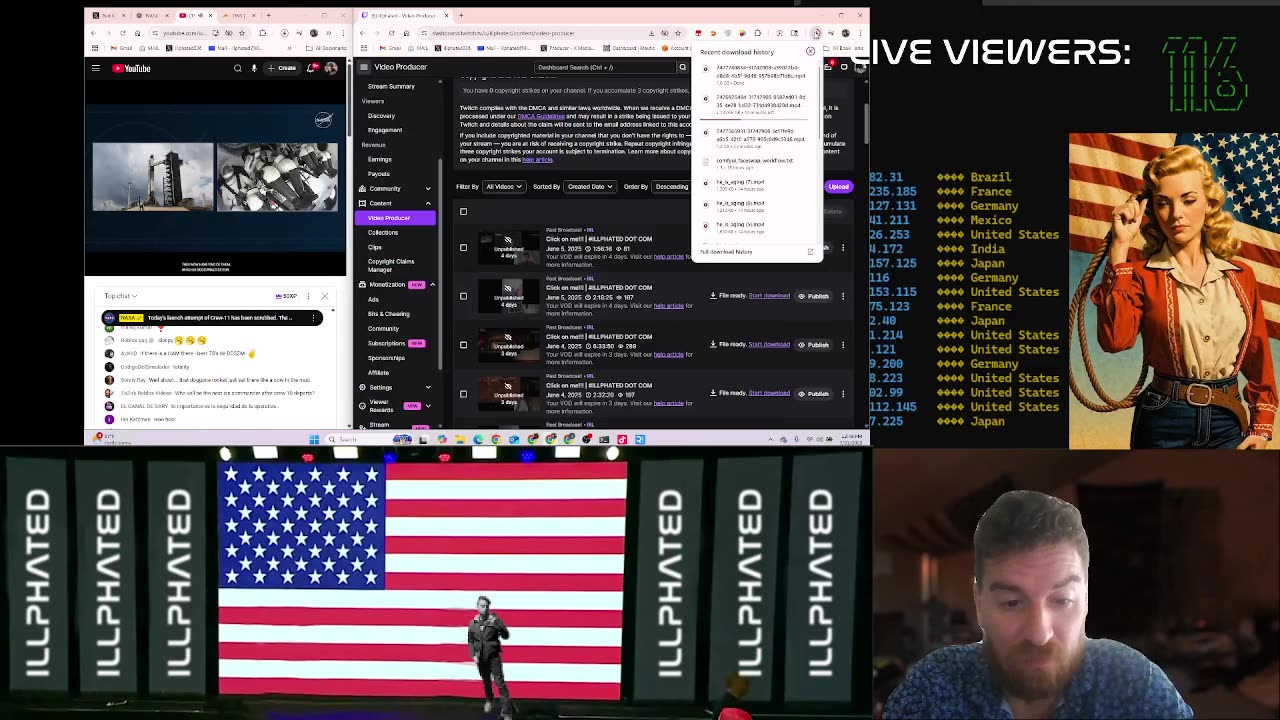Publish the June 4 2:32:20 video

tap(814, 394)
